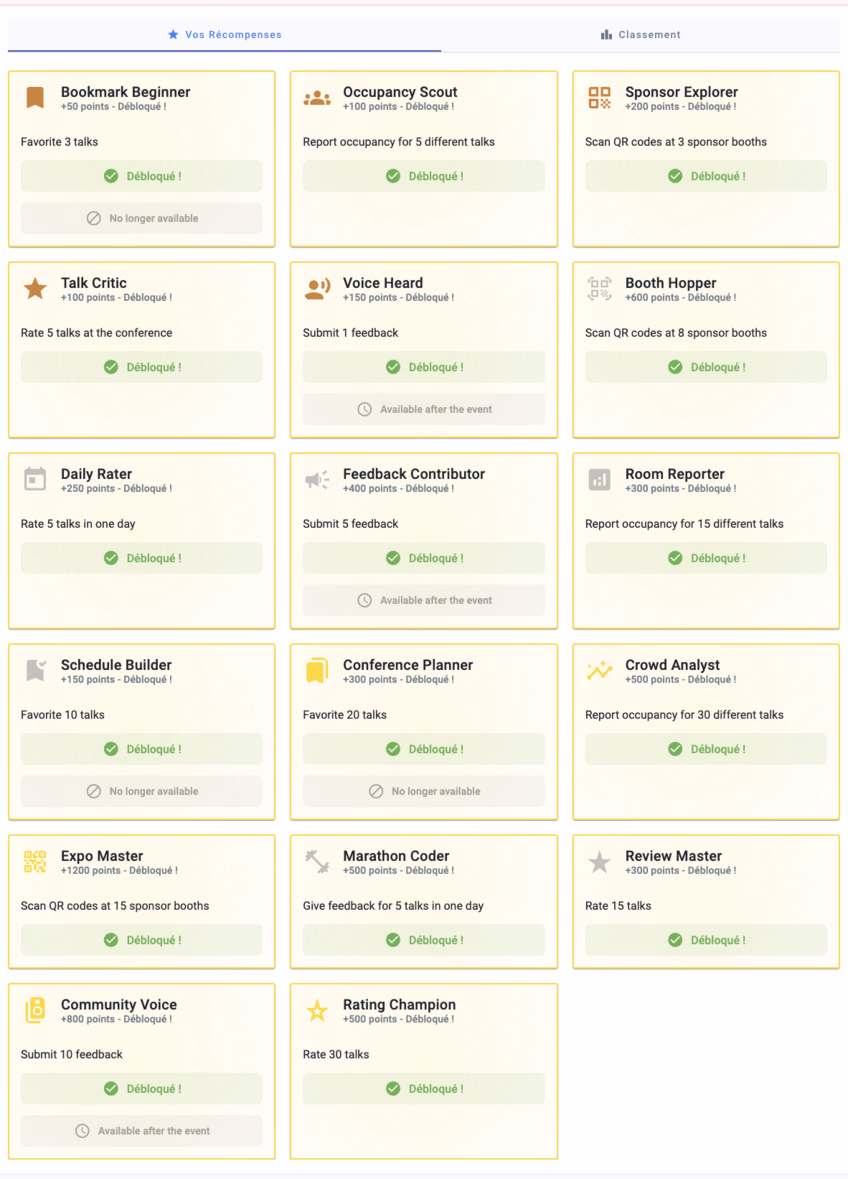The width and height of the screenshot is (848, 1179).
Task: Click the Room Reporter chart icon
Action: click(599, 480)
